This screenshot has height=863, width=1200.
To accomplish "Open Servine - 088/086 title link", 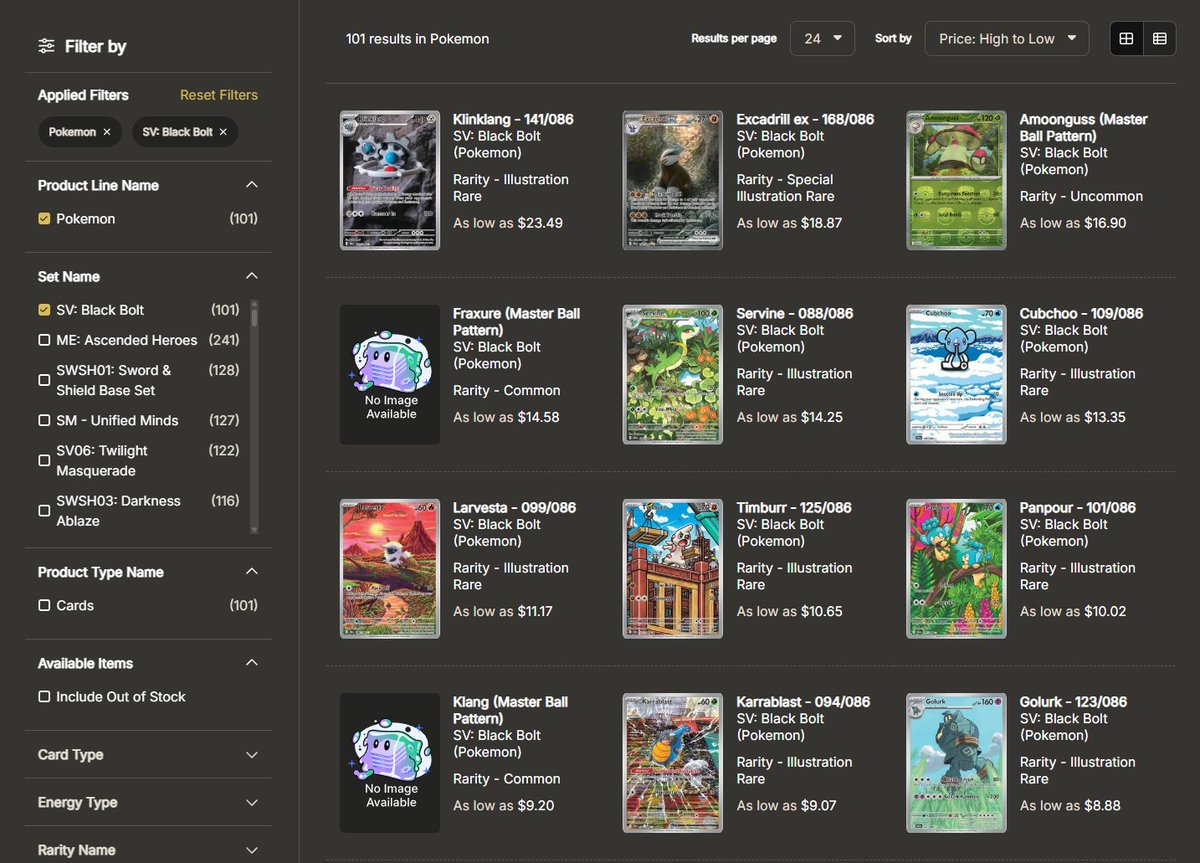I will [x=795, y=313].
